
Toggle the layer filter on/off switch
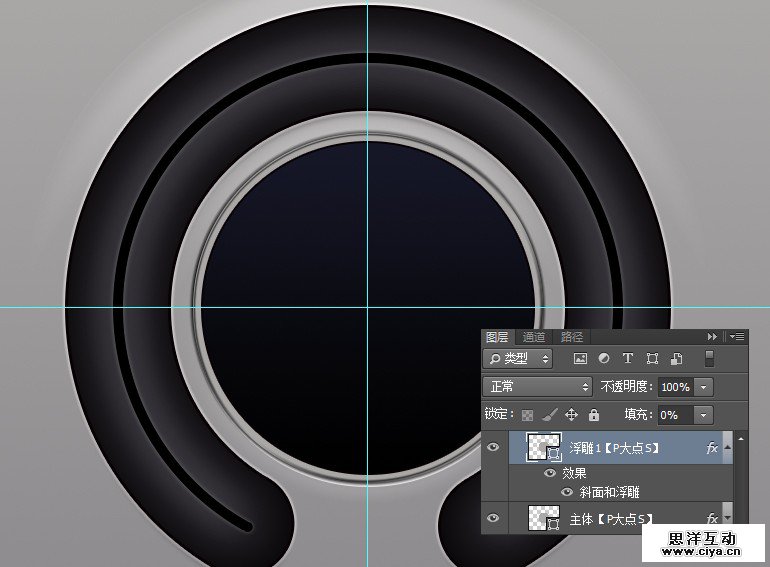tap(709, 358)
